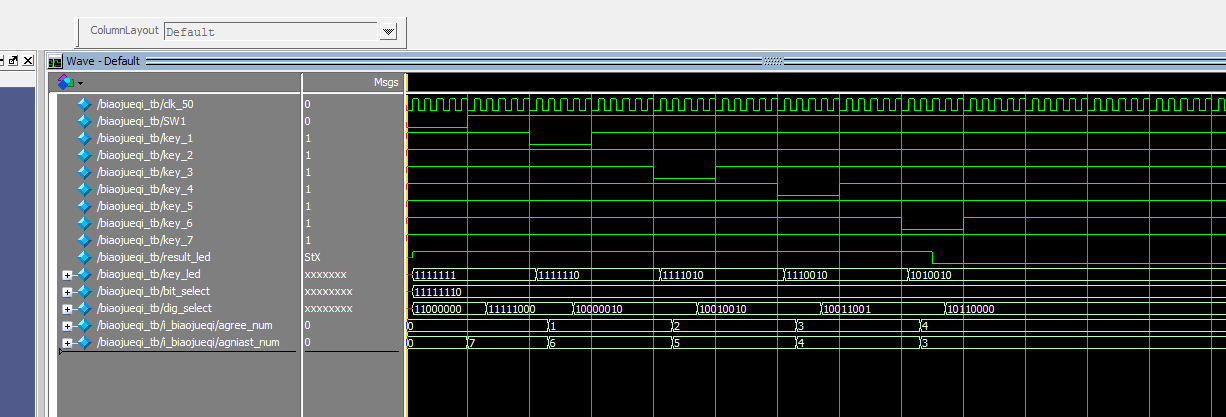Click the xxxxxxx value of key_led
Screen dimensions: 1226x417
coord(325,274)
